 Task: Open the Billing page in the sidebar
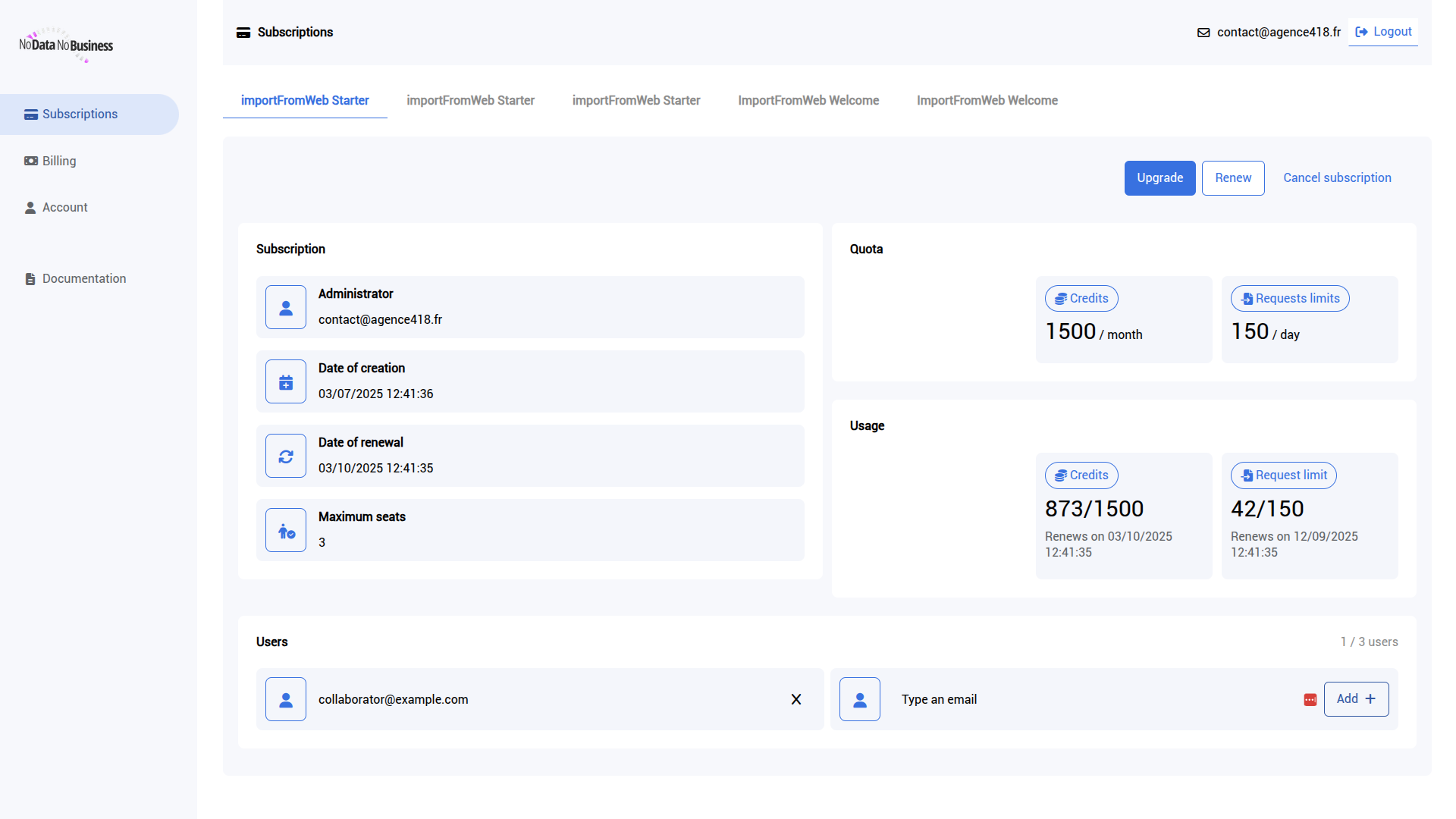click(x=59, y=161)
